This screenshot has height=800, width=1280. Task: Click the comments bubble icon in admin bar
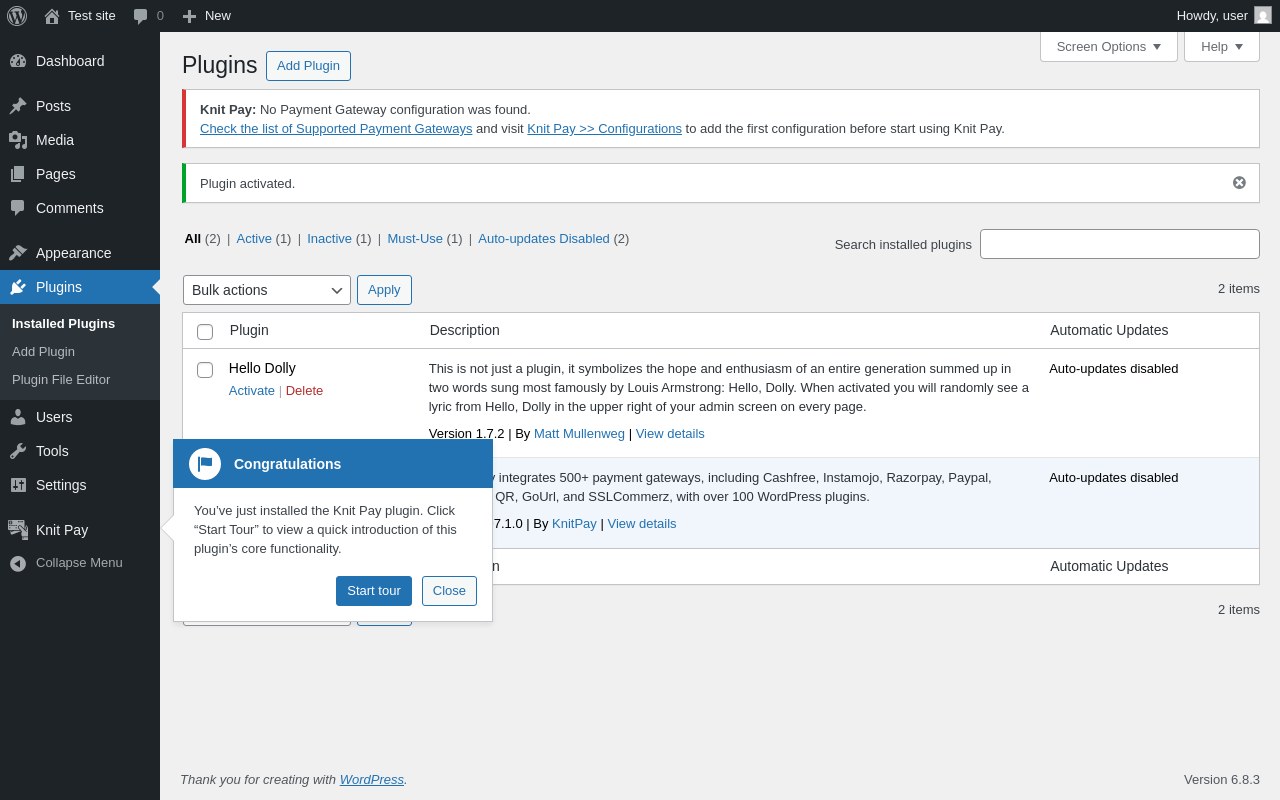pos(141,16)
